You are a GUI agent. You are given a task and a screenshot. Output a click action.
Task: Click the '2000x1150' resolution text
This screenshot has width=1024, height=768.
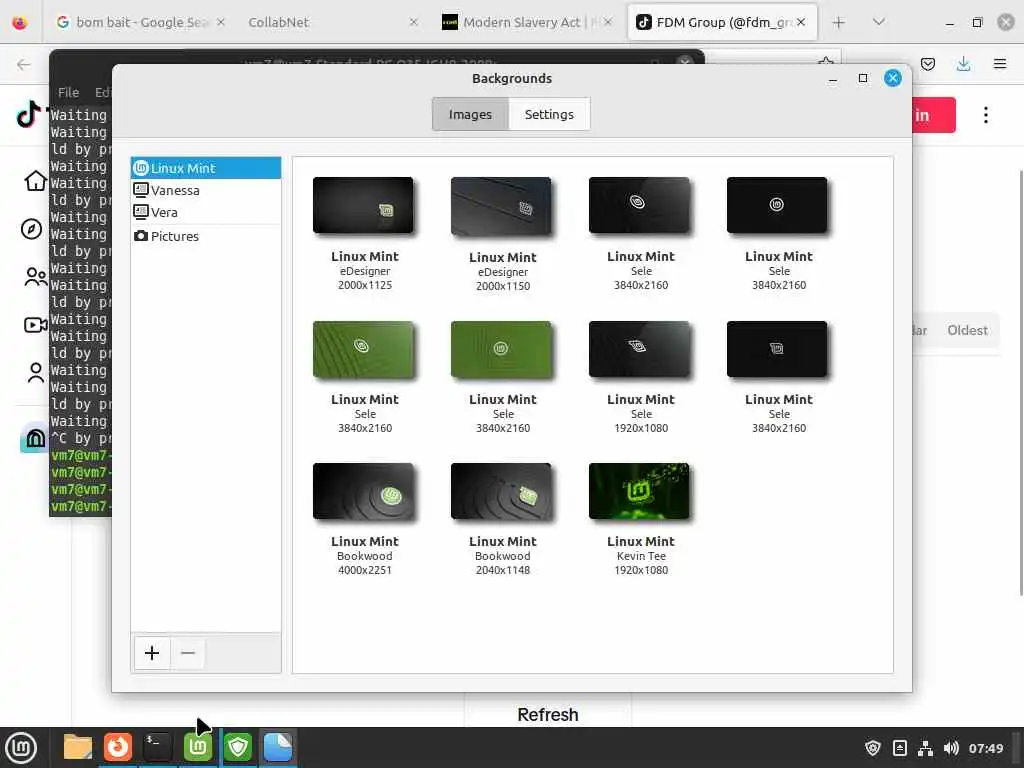tap(503, 286)
